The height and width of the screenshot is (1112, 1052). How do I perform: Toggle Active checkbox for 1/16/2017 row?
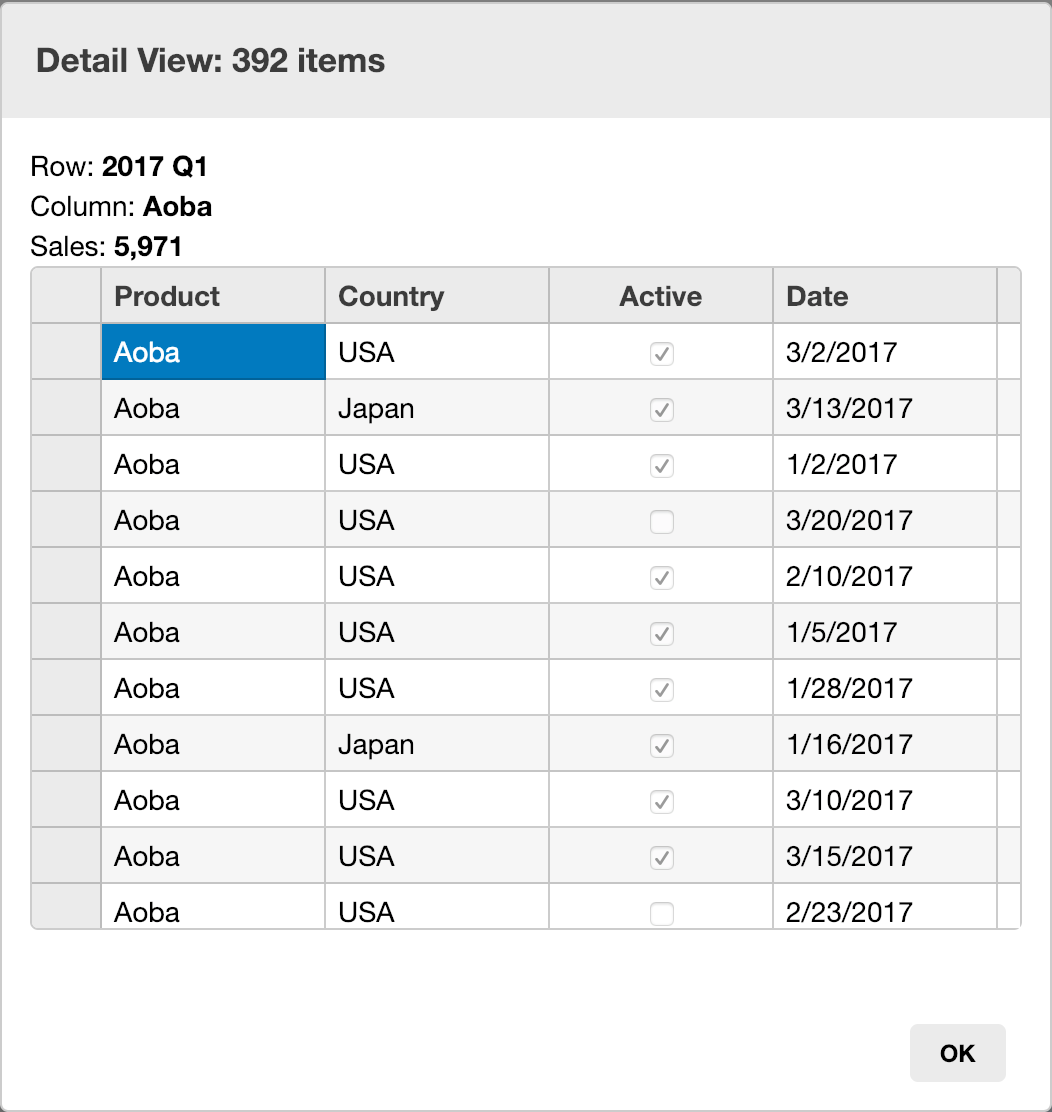[661, 745]
